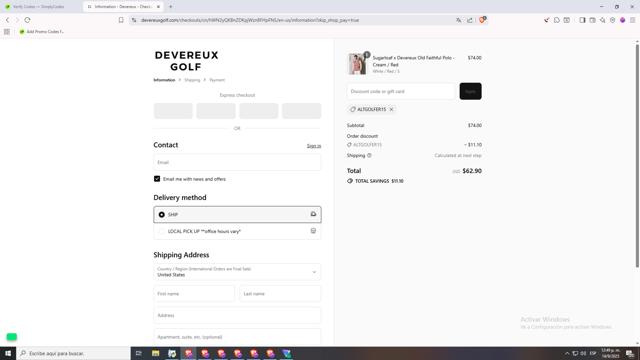This screenshot has height=360, width=640.
Task: Open the purple profile icon in toolbar
Action: click(x=622, y=20)
